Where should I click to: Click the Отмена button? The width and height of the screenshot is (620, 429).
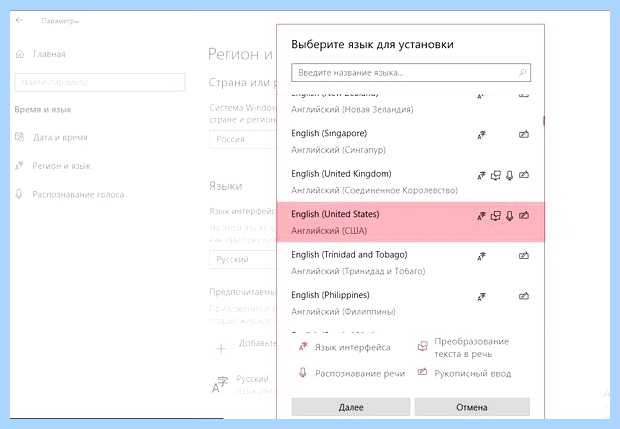click(x=472, y=407)
